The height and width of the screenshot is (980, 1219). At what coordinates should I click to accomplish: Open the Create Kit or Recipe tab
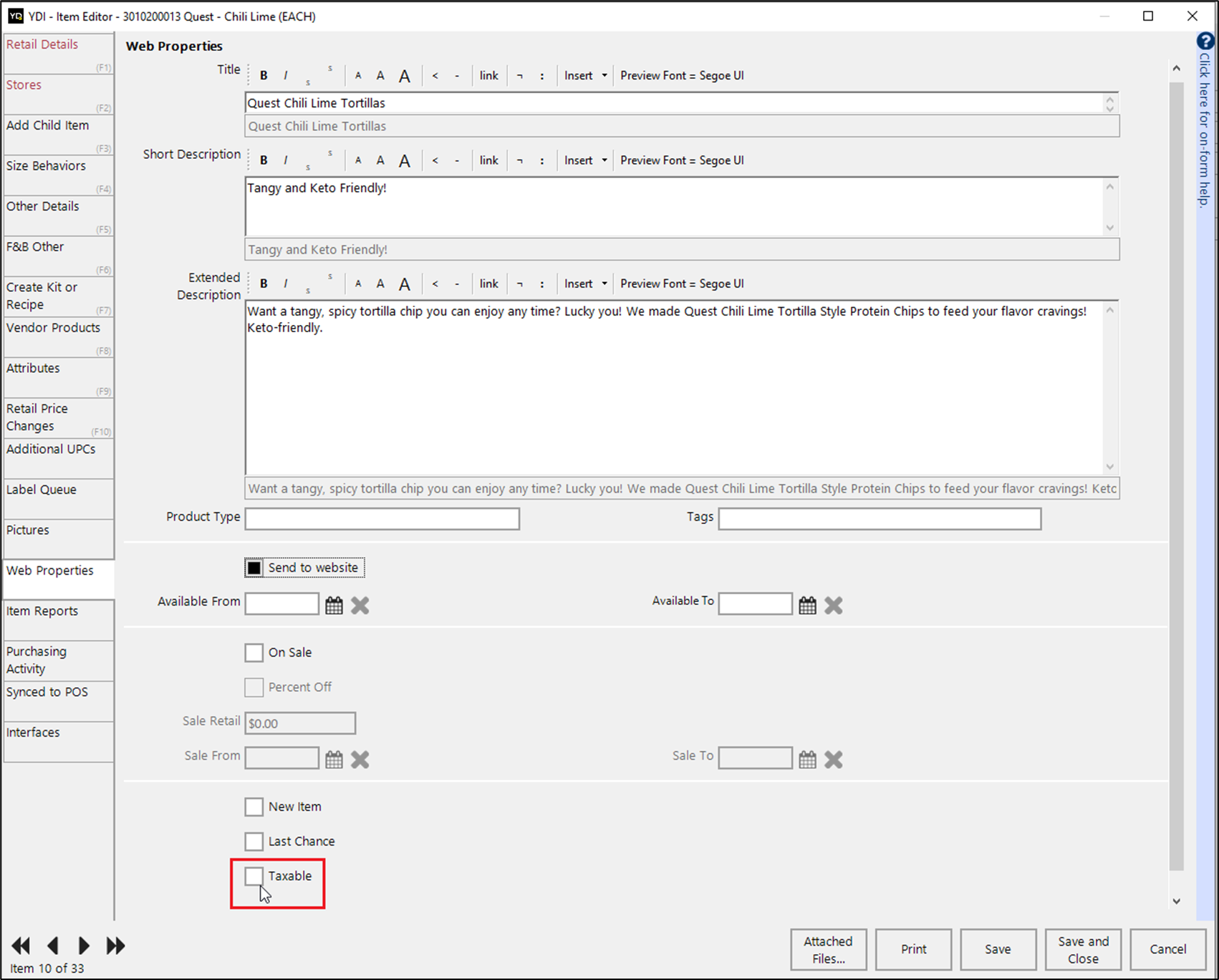point(58,296)
